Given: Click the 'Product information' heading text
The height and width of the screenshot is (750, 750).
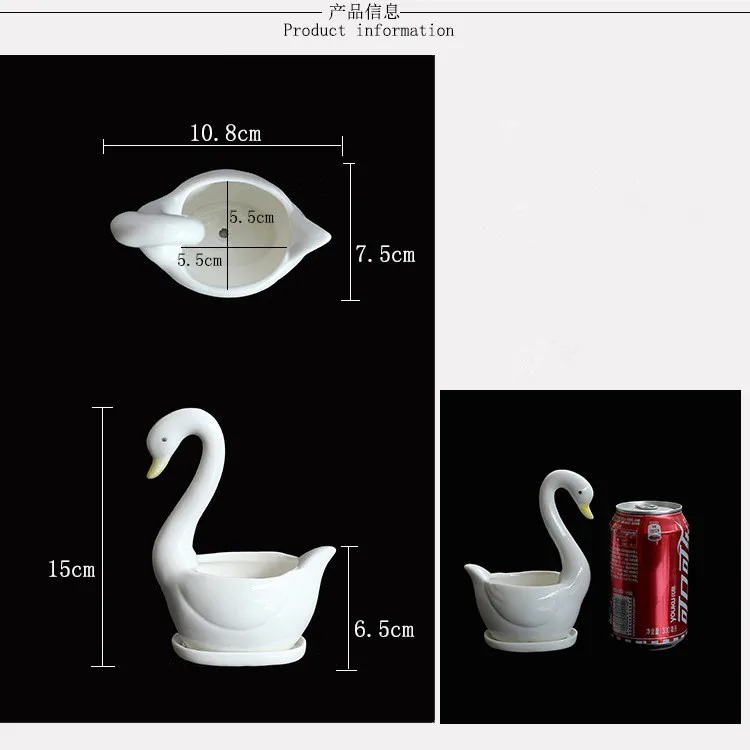Looking at the screenshot, I should 368,31.
